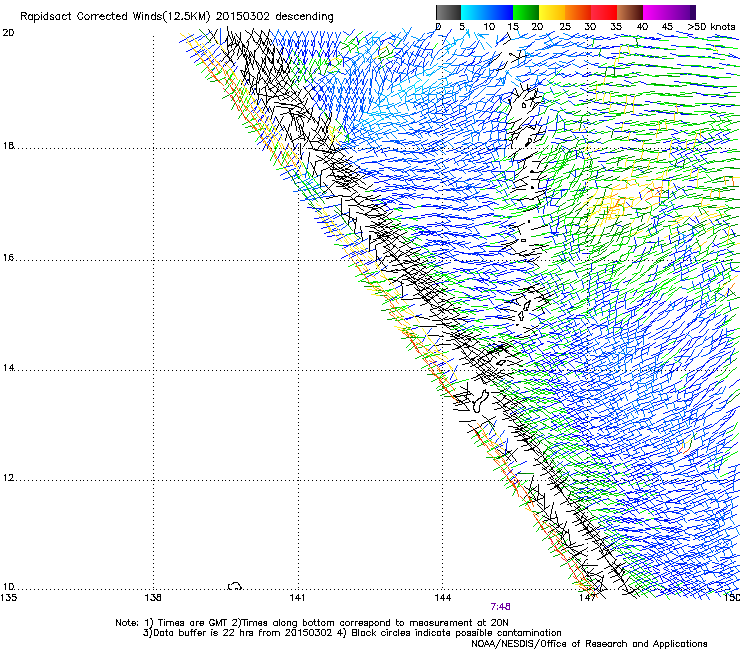
Task: Click the orange 25-30 knots legend swatch
Action: click(578, 12)
